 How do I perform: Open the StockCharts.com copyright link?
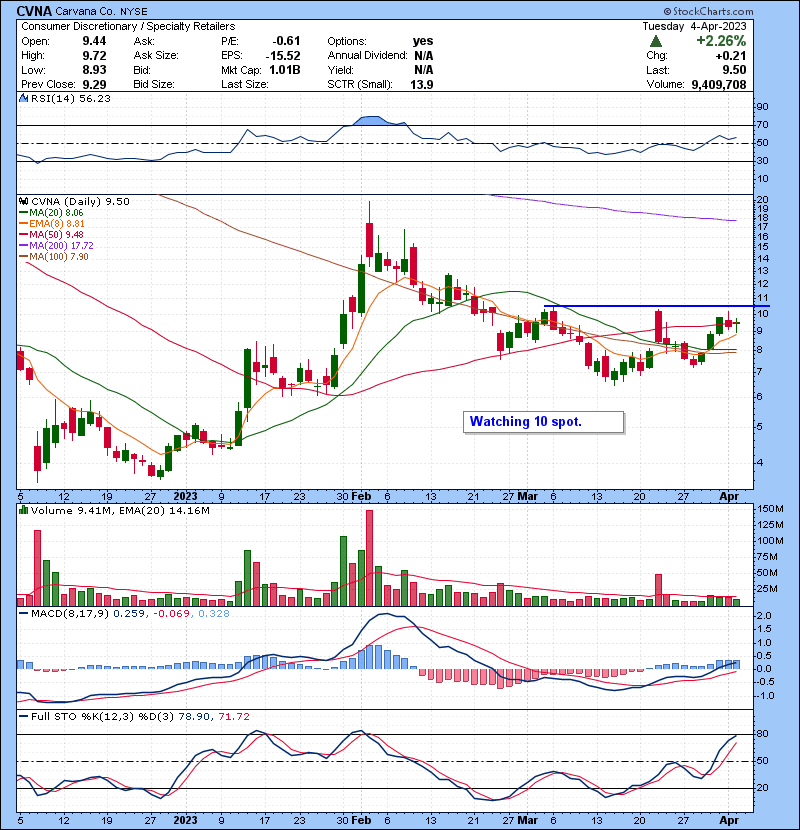click(x=708, y=11)
